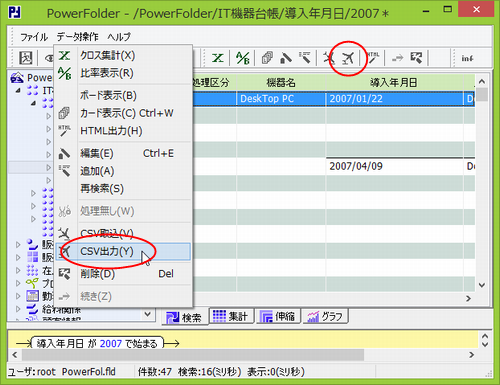Open card view from toolbar icon
Image resolution: width=500 pixels, height=385 pixels.
(x=267, y=58)
